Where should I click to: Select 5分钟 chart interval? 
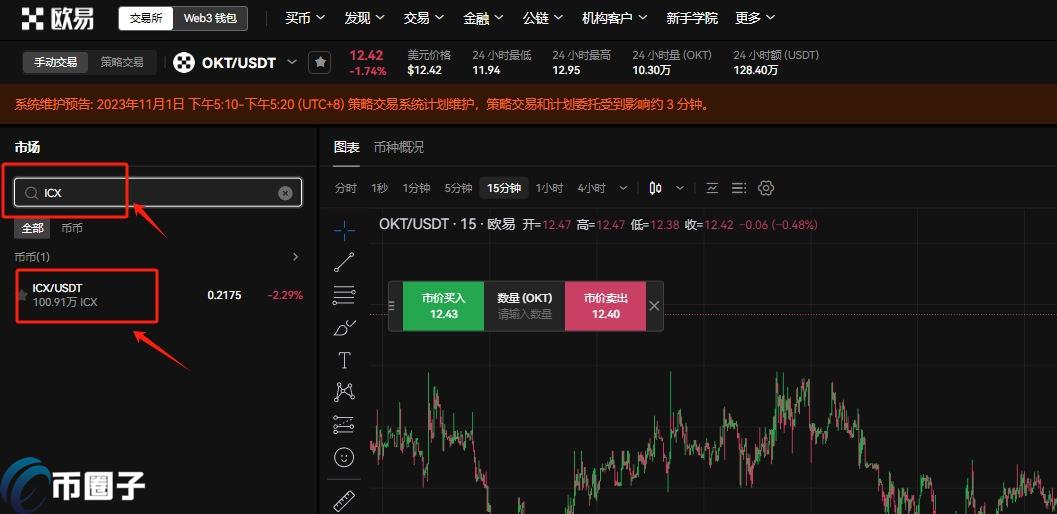[458, 188]
